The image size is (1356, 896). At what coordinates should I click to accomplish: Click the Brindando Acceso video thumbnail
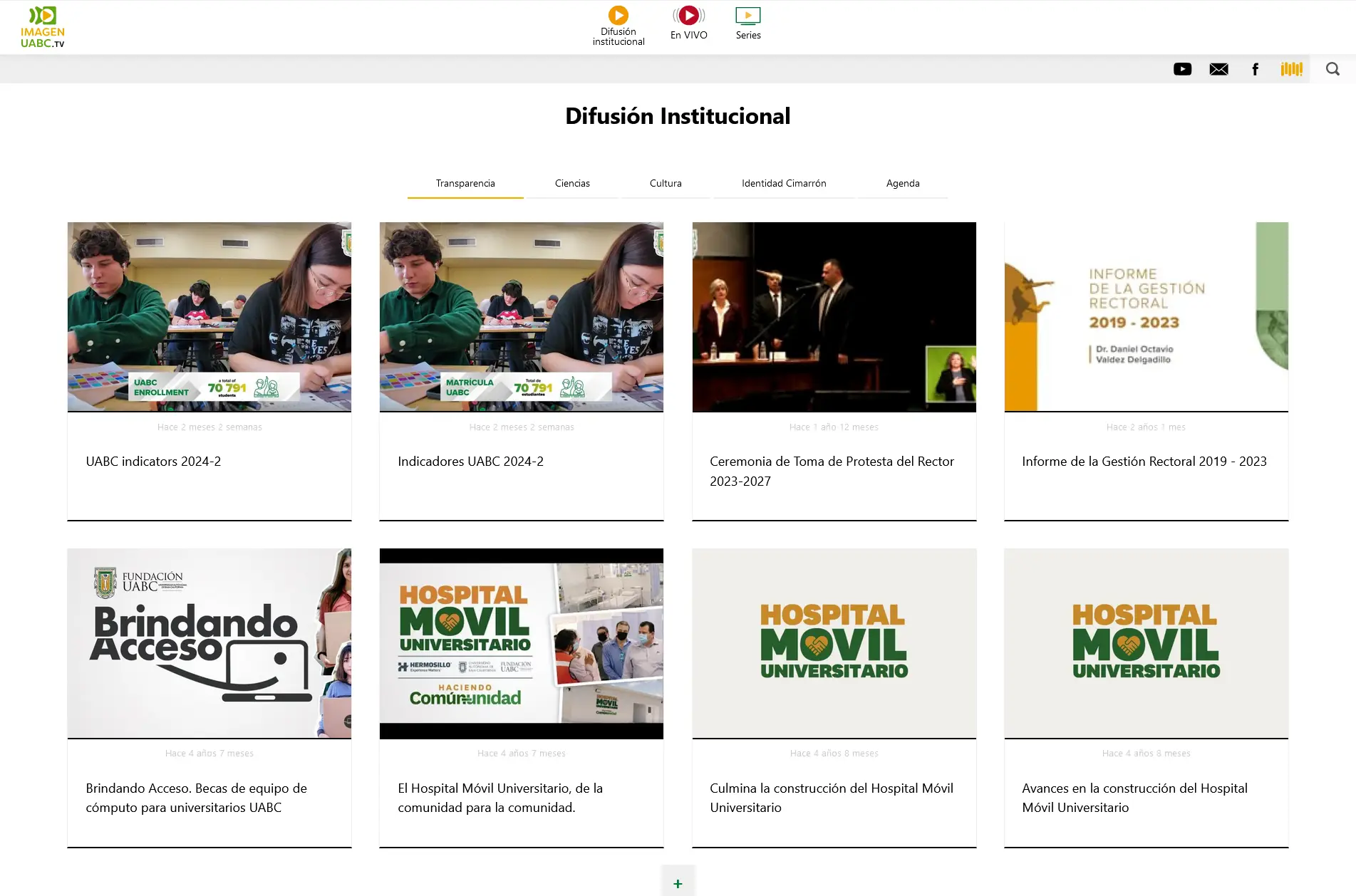209,643
